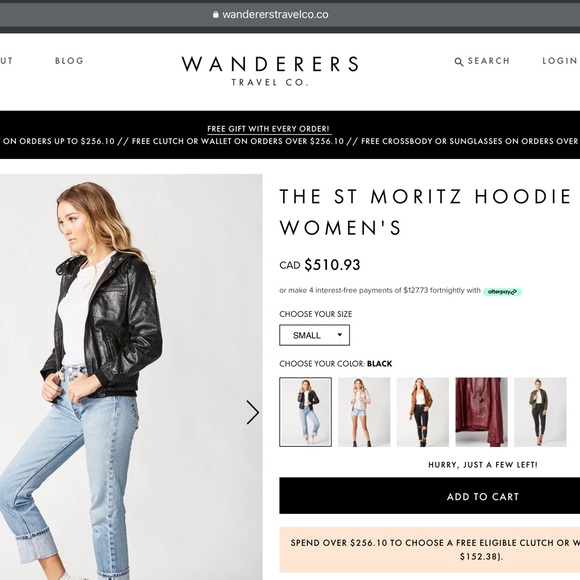Open Free Gift With Every Order link

pos(268,129)
